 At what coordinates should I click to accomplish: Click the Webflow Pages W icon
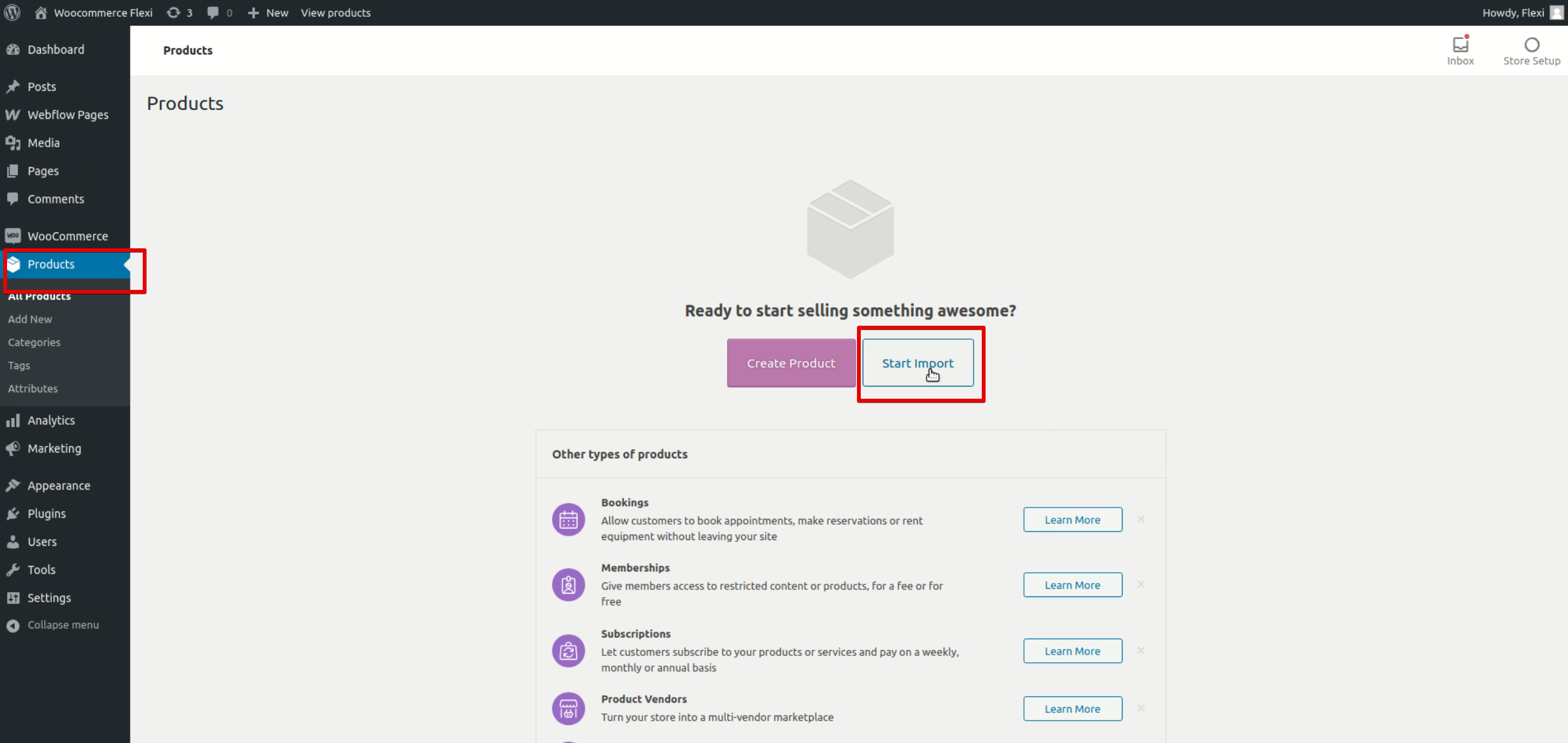pyautogui.click(x=13, y=115)
